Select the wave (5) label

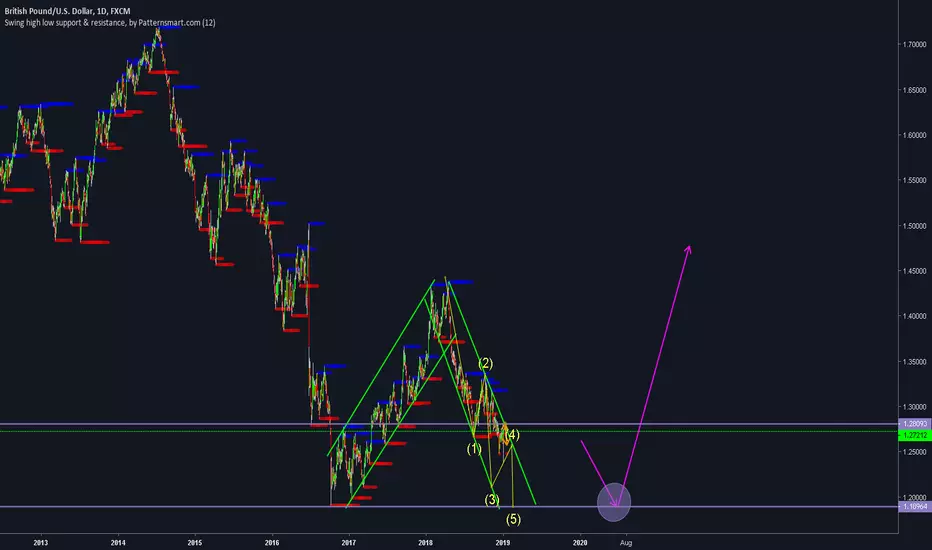[x=513, y=519]
